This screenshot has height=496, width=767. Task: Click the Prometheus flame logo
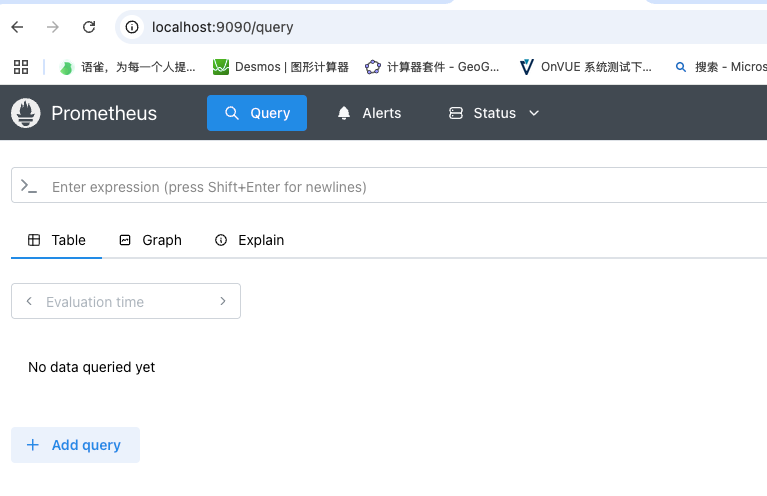(25, 113)
